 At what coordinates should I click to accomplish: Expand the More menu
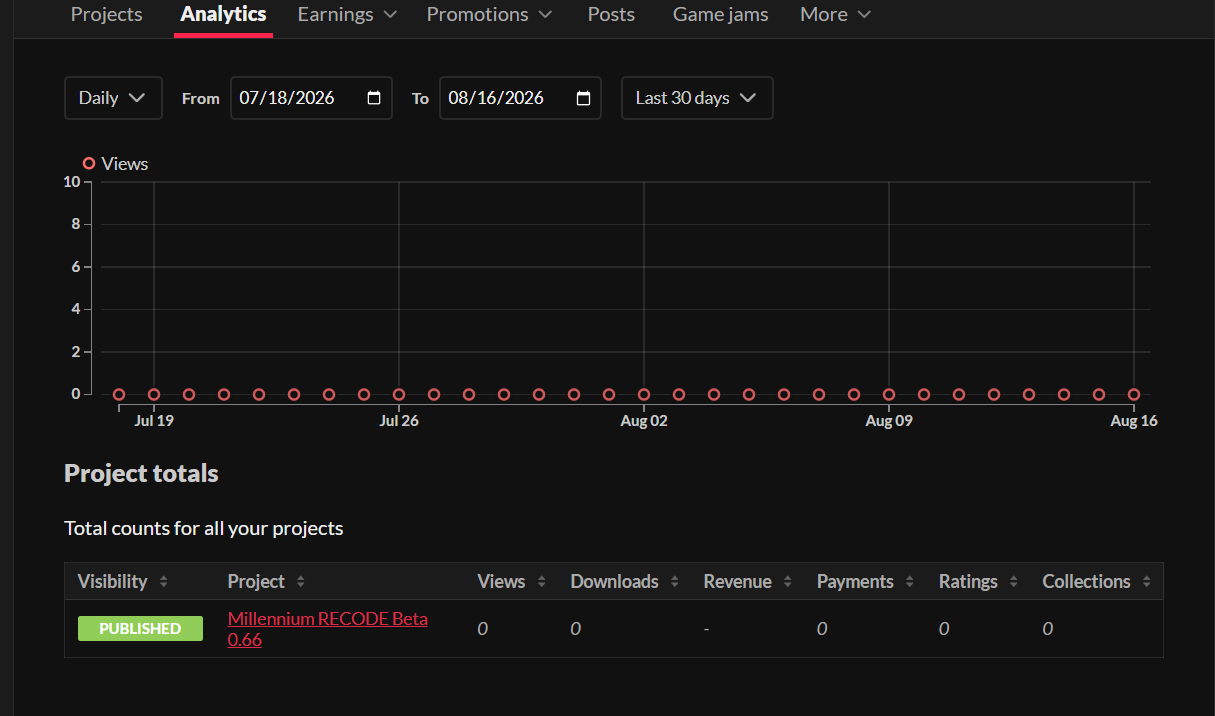(835, 14)
